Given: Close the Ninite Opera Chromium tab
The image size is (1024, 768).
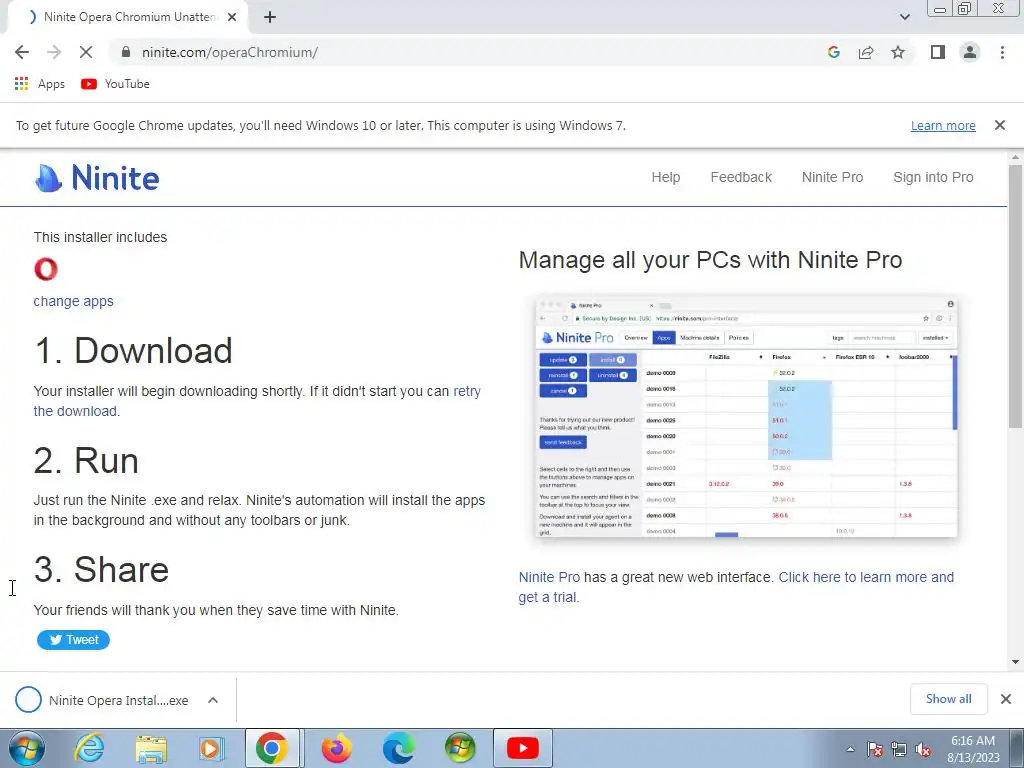Looking at the screenshot, I should 232,18.
